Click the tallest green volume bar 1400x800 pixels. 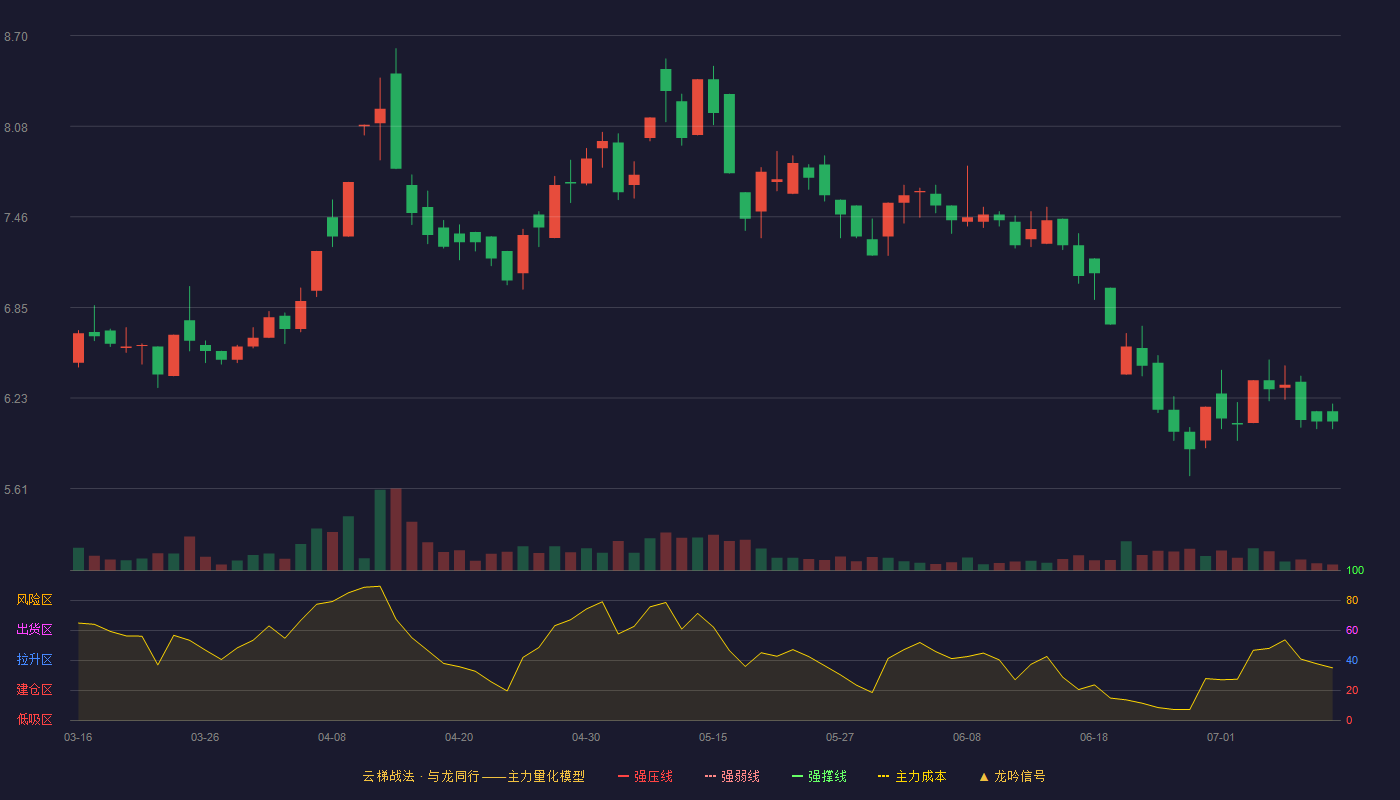[x=380, y=530]
